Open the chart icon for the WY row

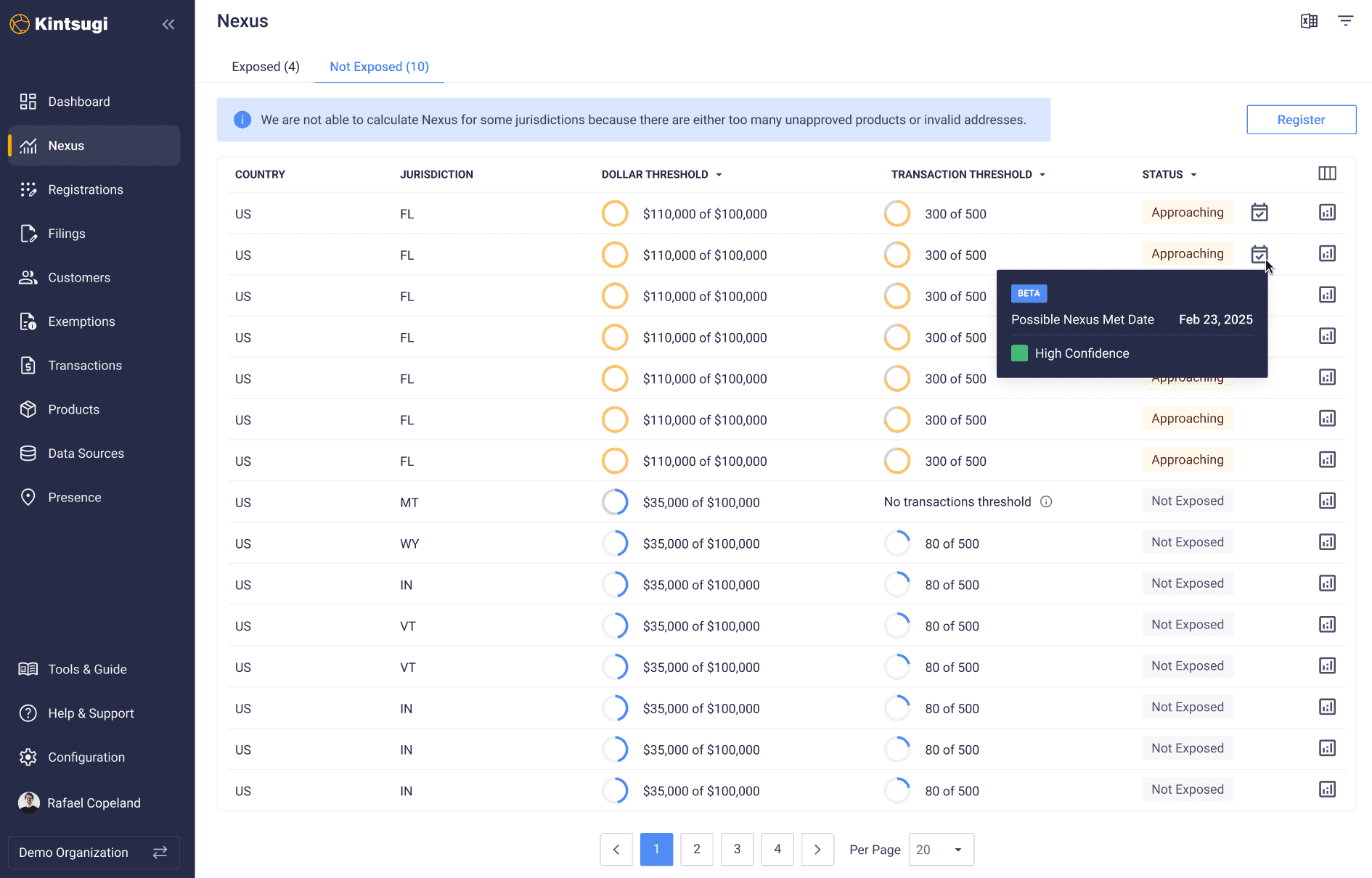tap(1327, 542)
